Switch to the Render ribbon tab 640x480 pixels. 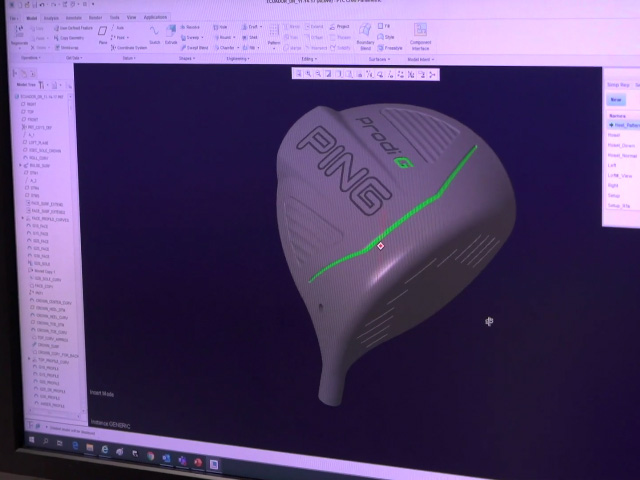tap(96, 18)
